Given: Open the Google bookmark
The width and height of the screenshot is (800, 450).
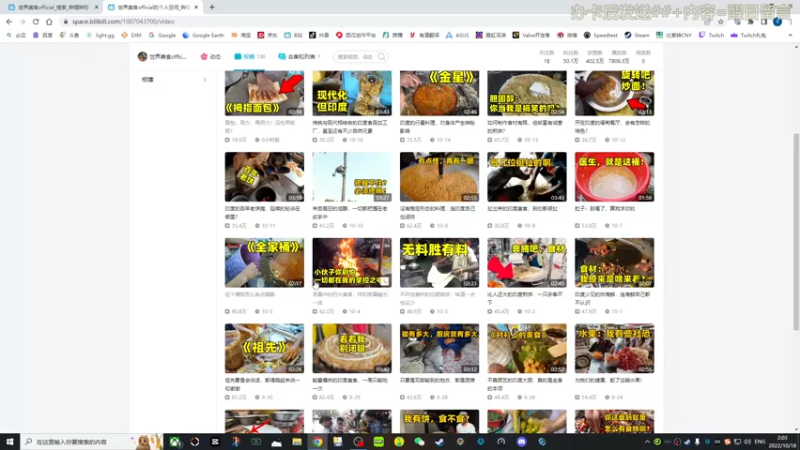Looking at the screenshot, I should 162,35.
